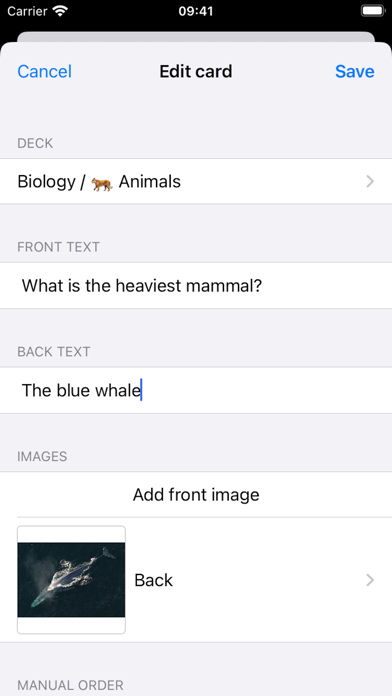Click the Back image label
Viewport: 392px width, 696px height.
[x=153, y=580]
